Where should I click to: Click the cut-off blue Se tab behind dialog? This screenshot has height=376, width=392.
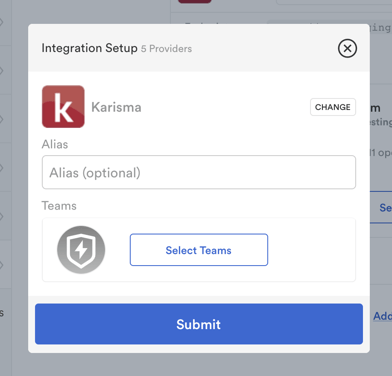click(385, 208)
